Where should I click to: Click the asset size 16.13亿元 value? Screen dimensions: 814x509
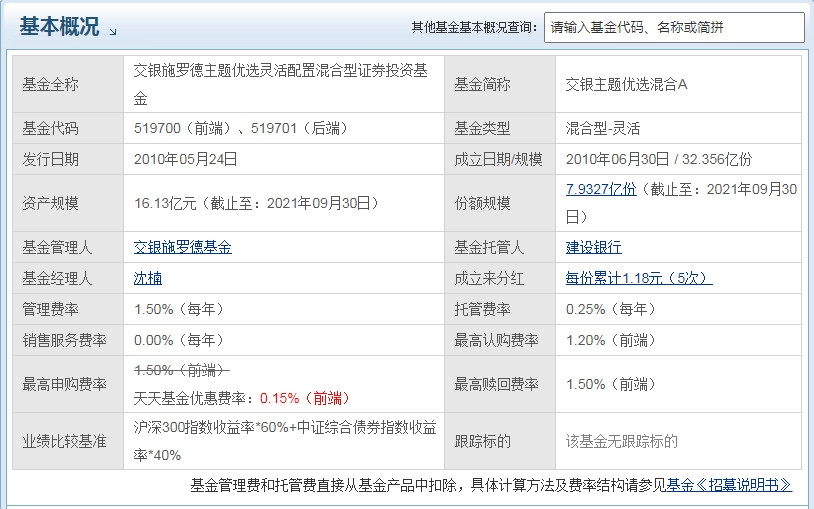(165, 203)
